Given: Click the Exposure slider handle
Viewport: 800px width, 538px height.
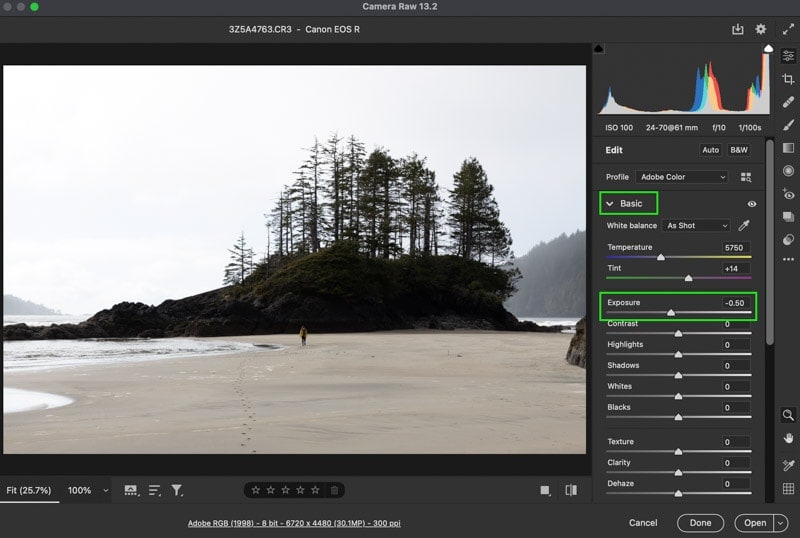Looking at the screenshot, I should click(x=671, y=312).
